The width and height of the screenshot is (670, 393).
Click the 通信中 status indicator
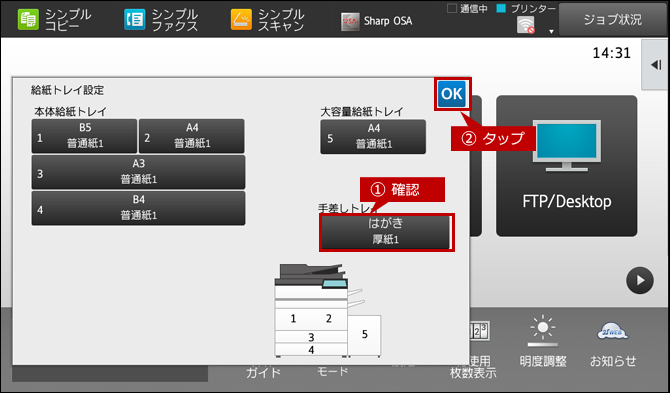tap(467, 9)
